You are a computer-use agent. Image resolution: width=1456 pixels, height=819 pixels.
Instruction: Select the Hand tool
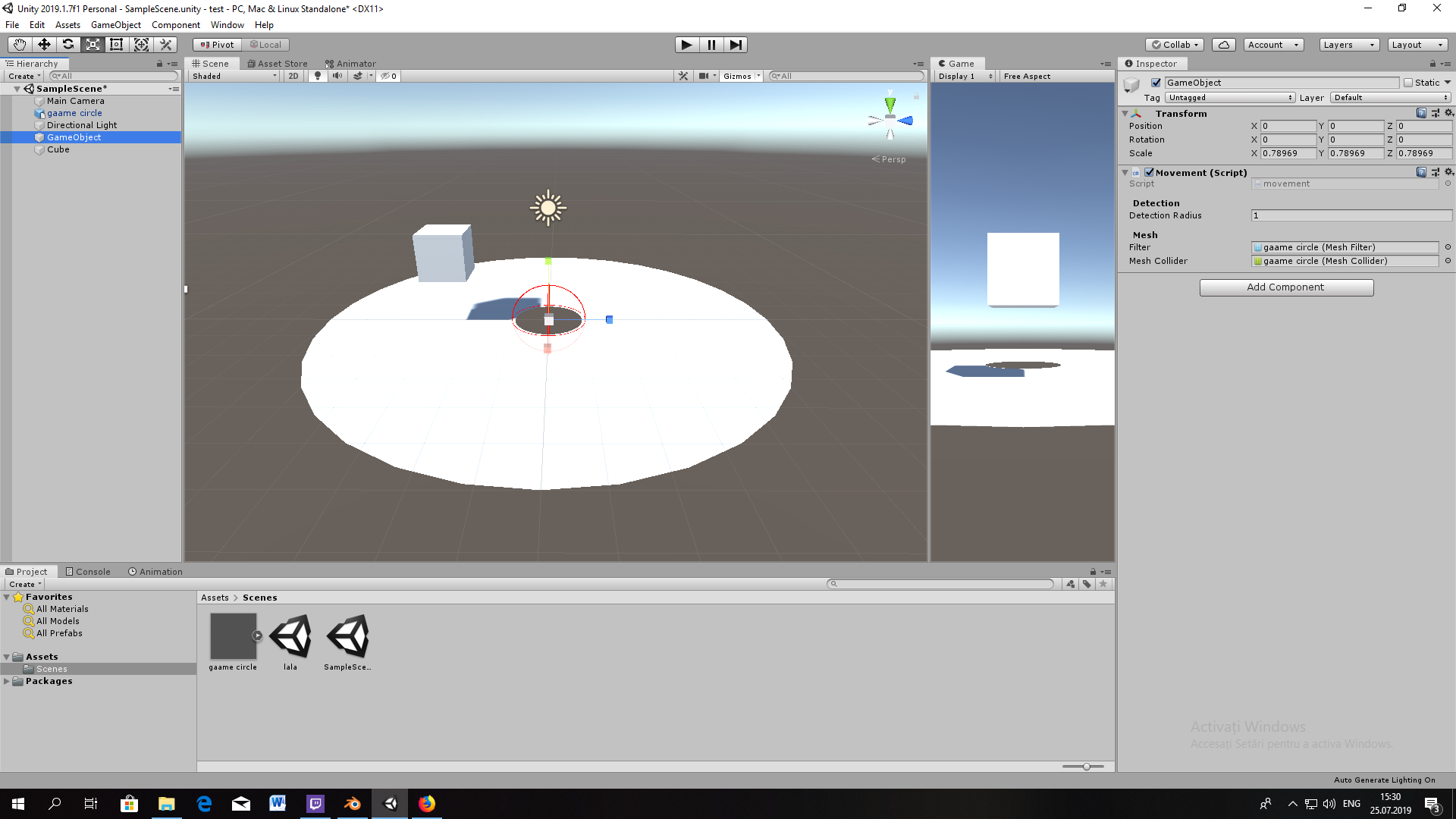tap(20, 45)
